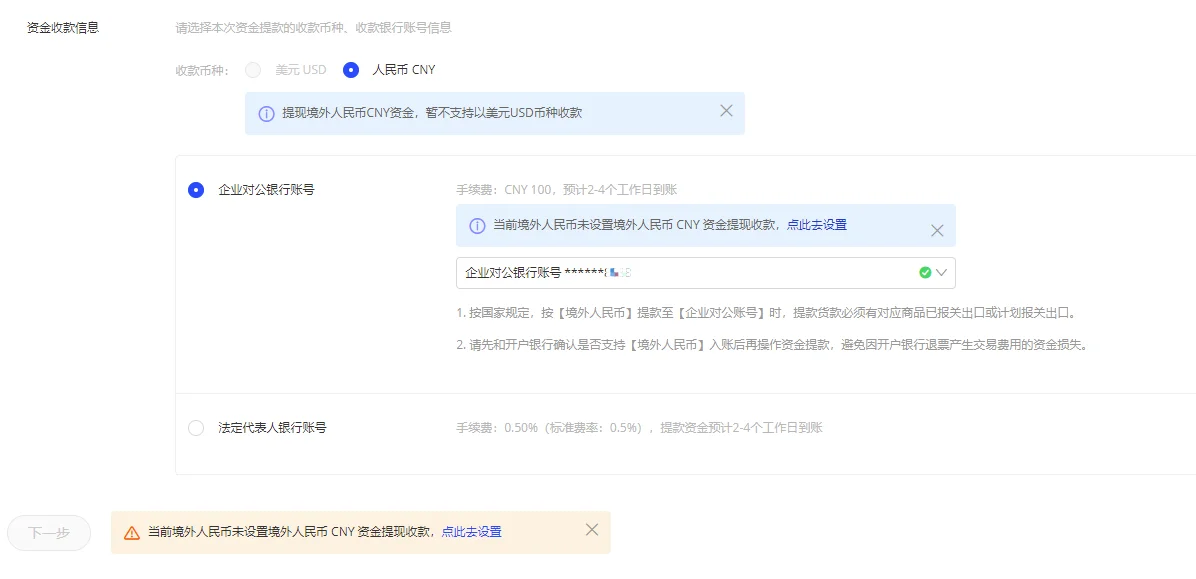
Task: Click the 资金收款信息 section heading
Action: coord(63,28)
